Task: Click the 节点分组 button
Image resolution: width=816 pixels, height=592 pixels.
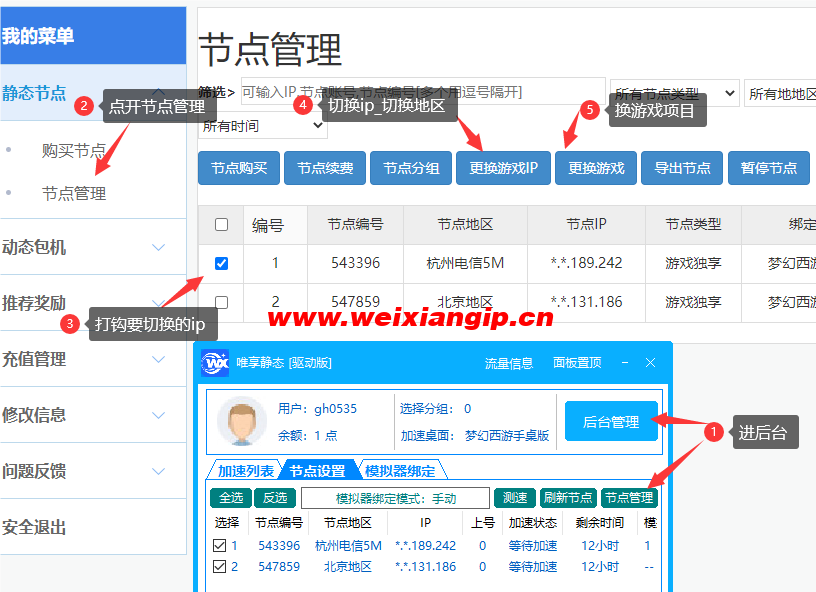Action: click(x=411, y=168)
